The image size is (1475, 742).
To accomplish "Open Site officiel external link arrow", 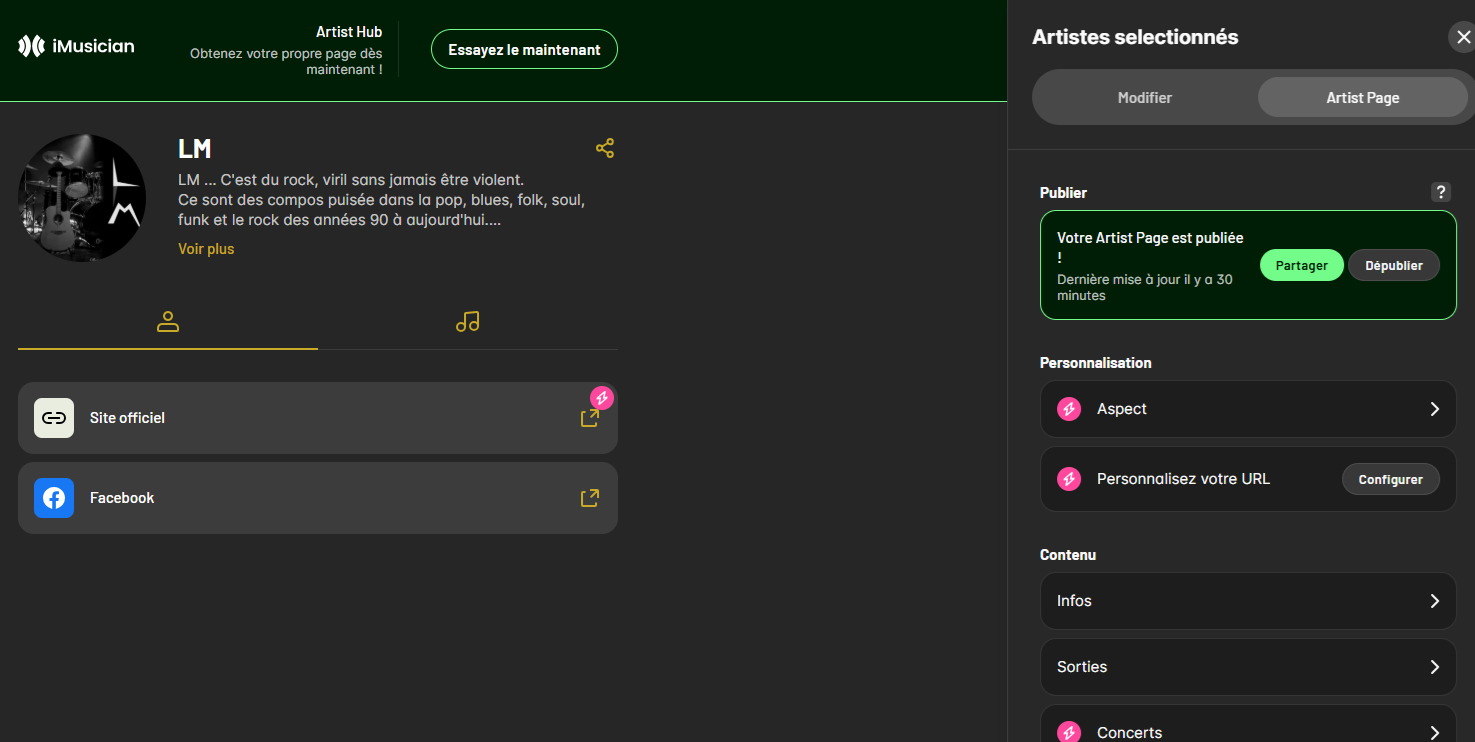I will (x=590, y=418).
